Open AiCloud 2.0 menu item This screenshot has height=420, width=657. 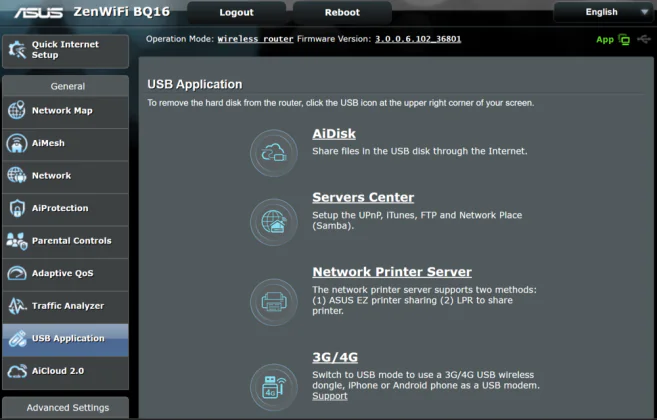point(65,371)
